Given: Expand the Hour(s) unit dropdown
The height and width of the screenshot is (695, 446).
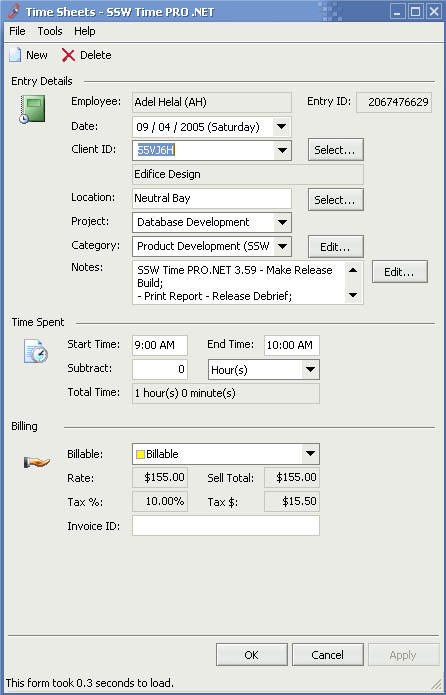Looking at the screenshot, I should 310,369.
